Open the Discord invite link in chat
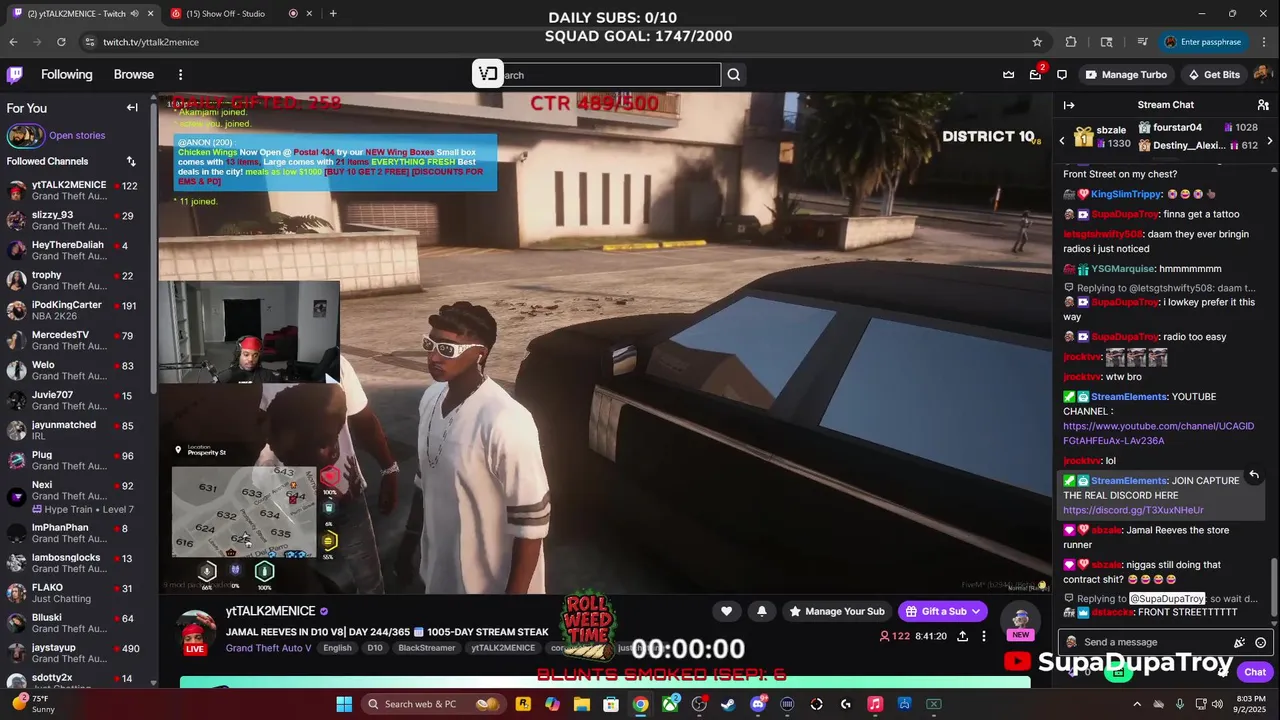The image size is (1280, 720). pos(1133,510)
